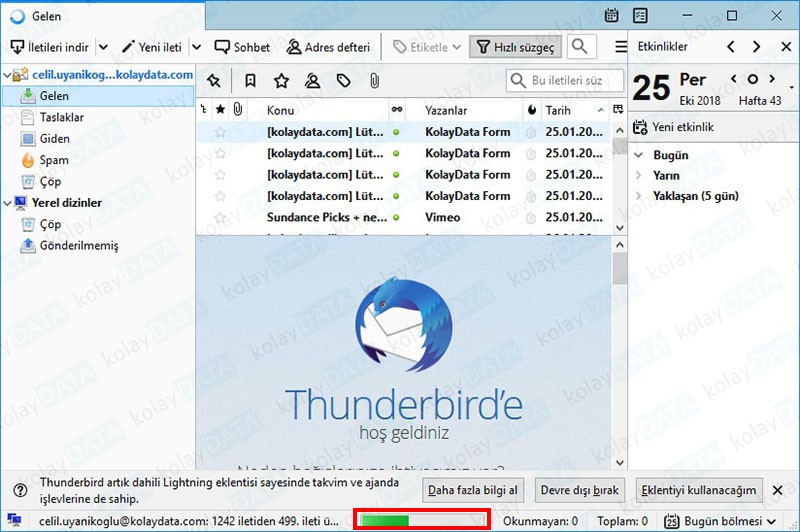Go to previous Etkinlikler pane with left chevron
Screen dimensions: 800x532
[x=731, y=47]
